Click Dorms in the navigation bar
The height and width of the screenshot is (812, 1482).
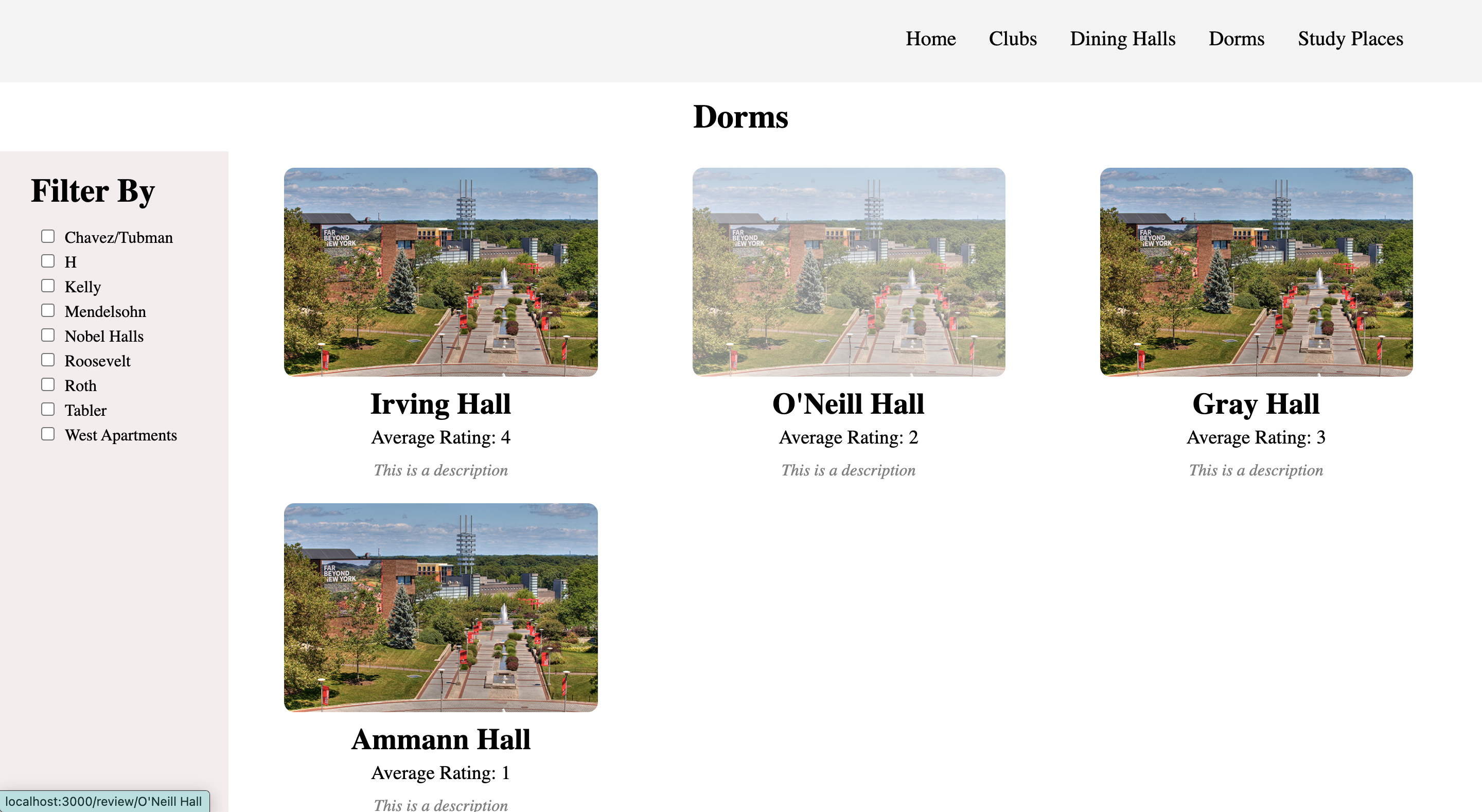1237,39
